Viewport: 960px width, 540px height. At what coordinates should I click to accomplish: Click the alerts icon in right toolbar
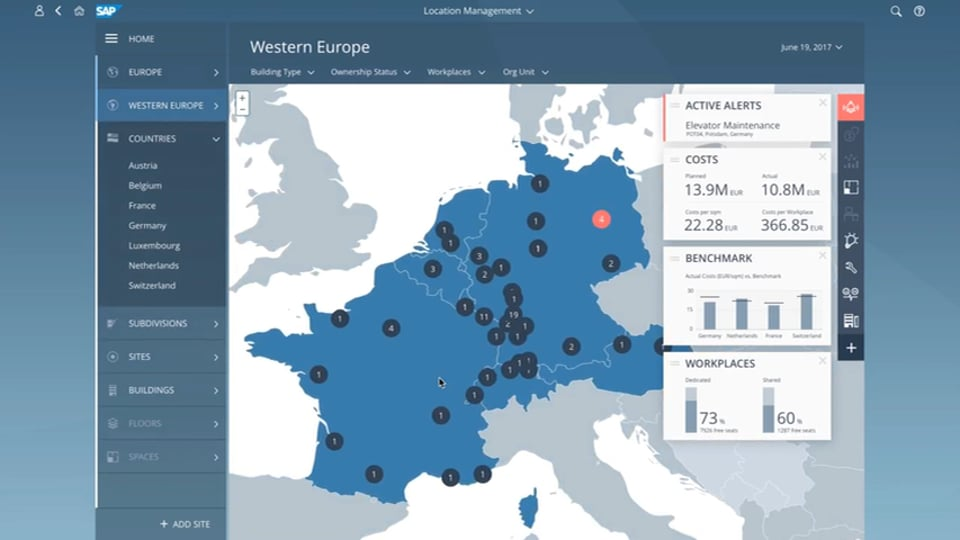point(851,106)
